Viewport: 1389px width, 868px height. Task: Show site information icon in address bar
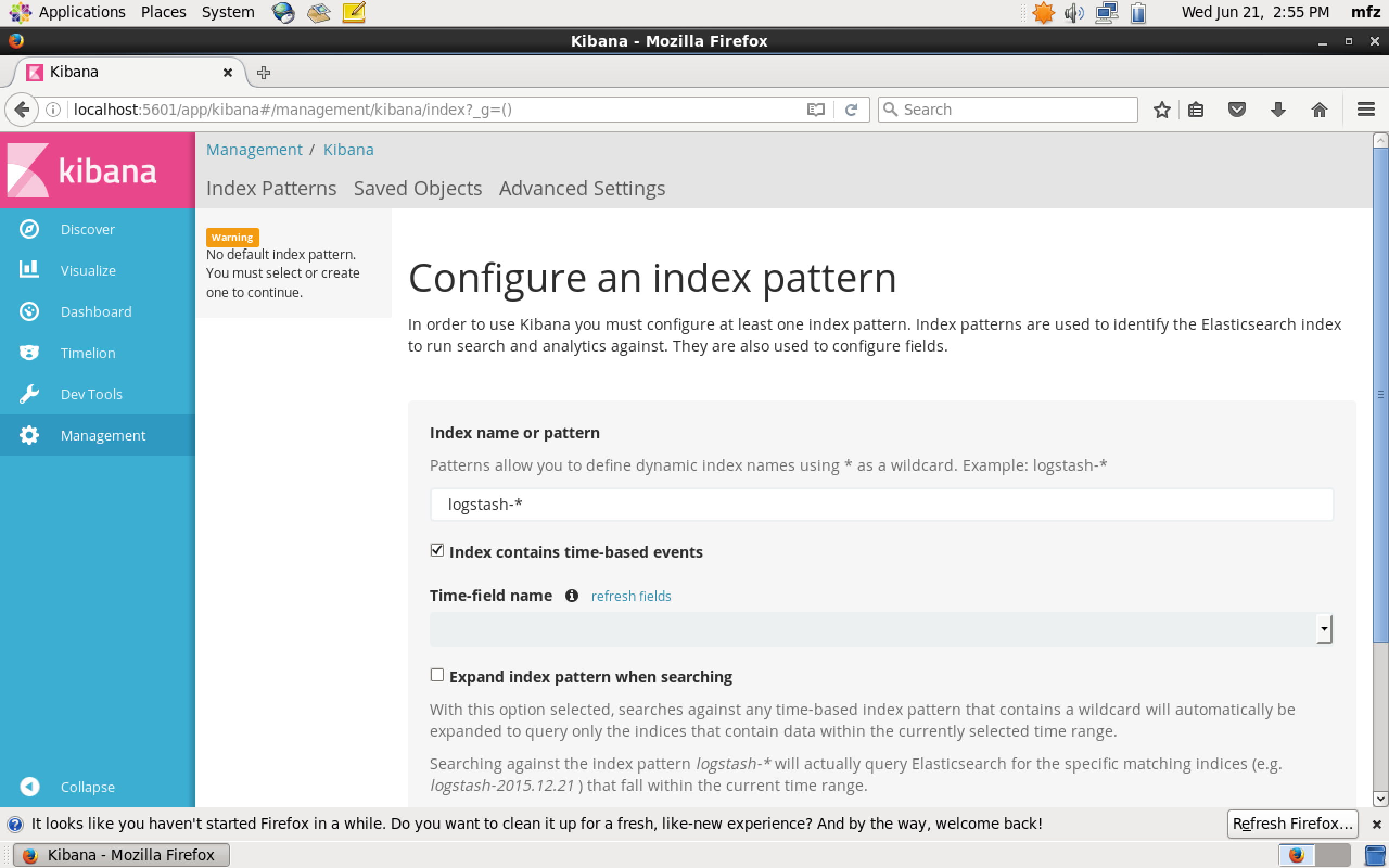[53, 110]
